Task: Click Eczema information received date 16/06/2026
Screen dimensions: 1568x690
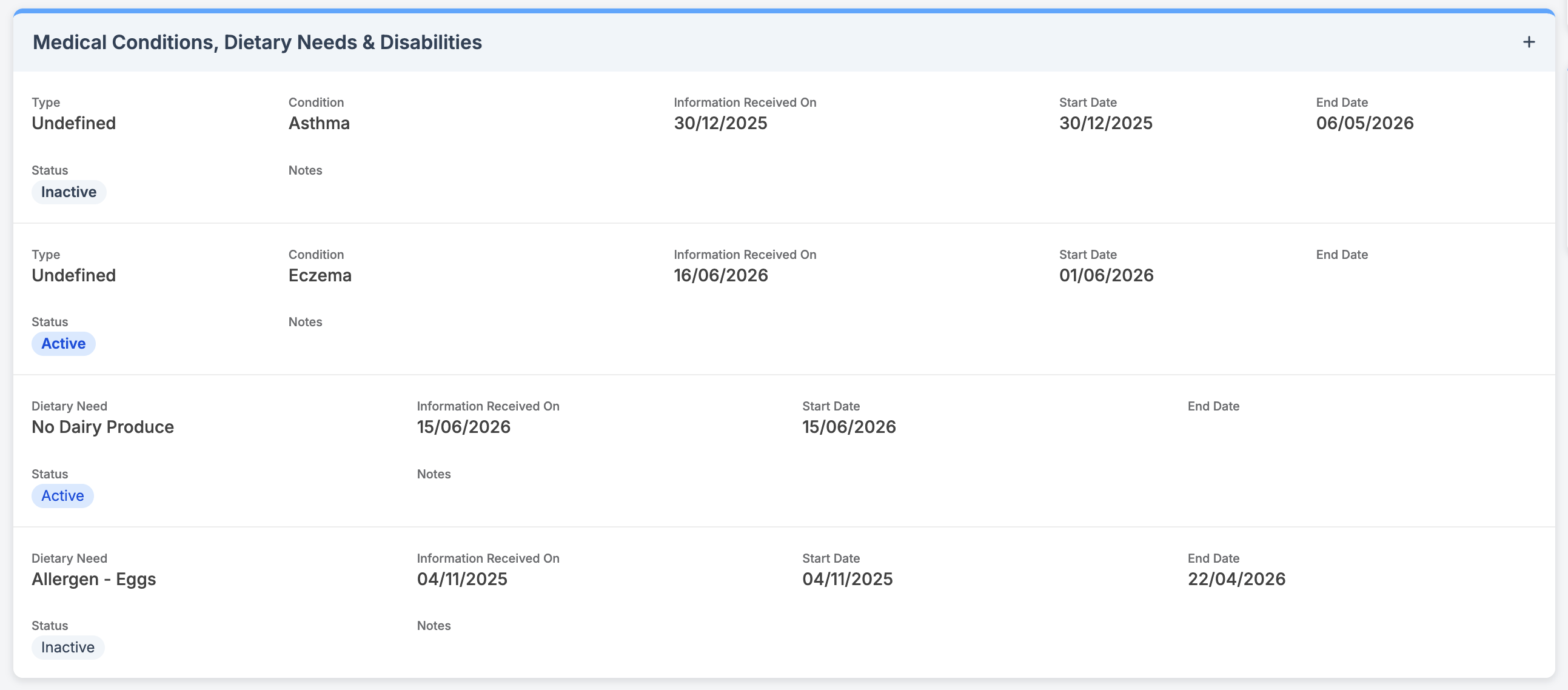Action: point(721,275)
